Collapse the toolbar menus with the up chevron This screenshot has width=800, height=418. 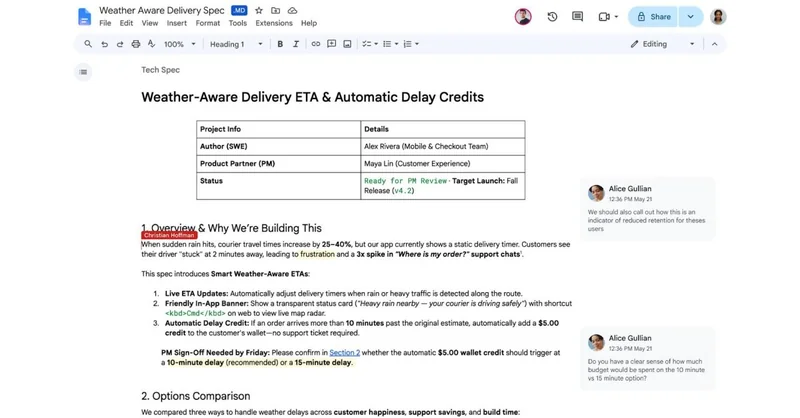[714, 44]
